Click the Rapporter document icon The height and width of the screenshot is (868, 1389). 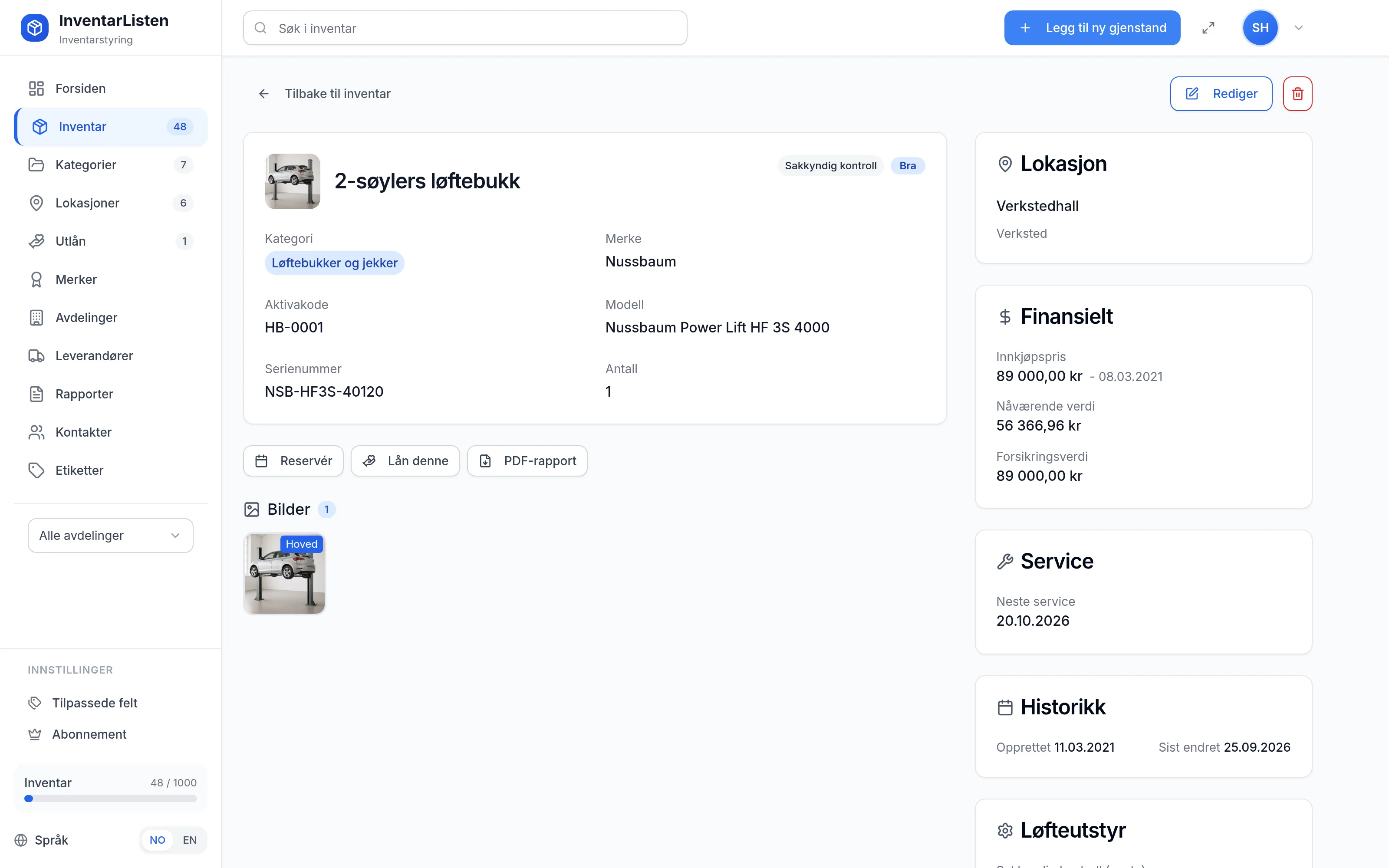point(36,394)
